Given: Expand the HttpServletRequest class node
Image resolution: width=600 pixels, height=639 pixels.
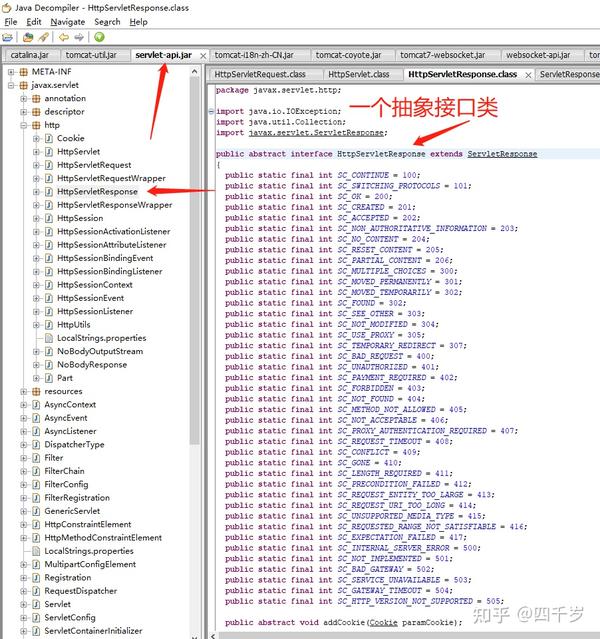Looking at the screenshot, I should click(x=36, y=165).
